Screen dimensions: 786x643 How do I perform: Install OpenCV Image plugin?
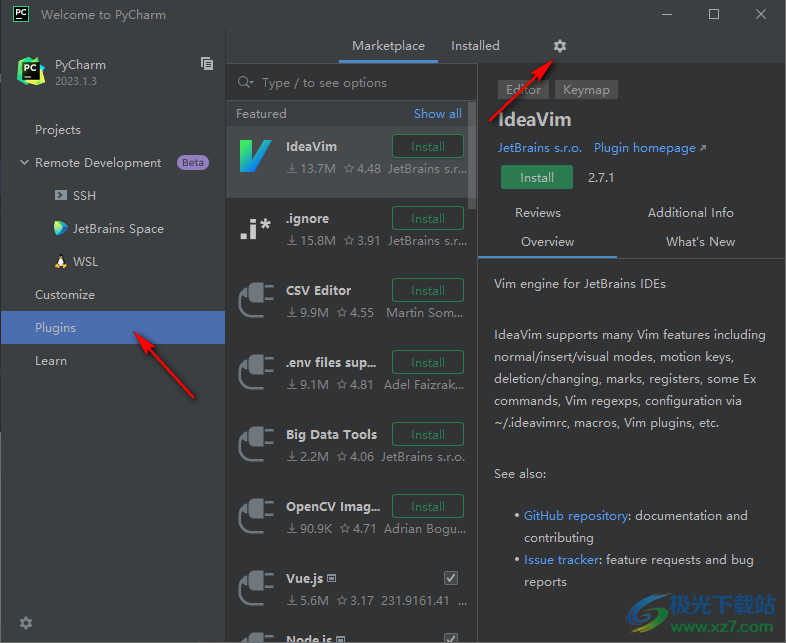point(428,506)
